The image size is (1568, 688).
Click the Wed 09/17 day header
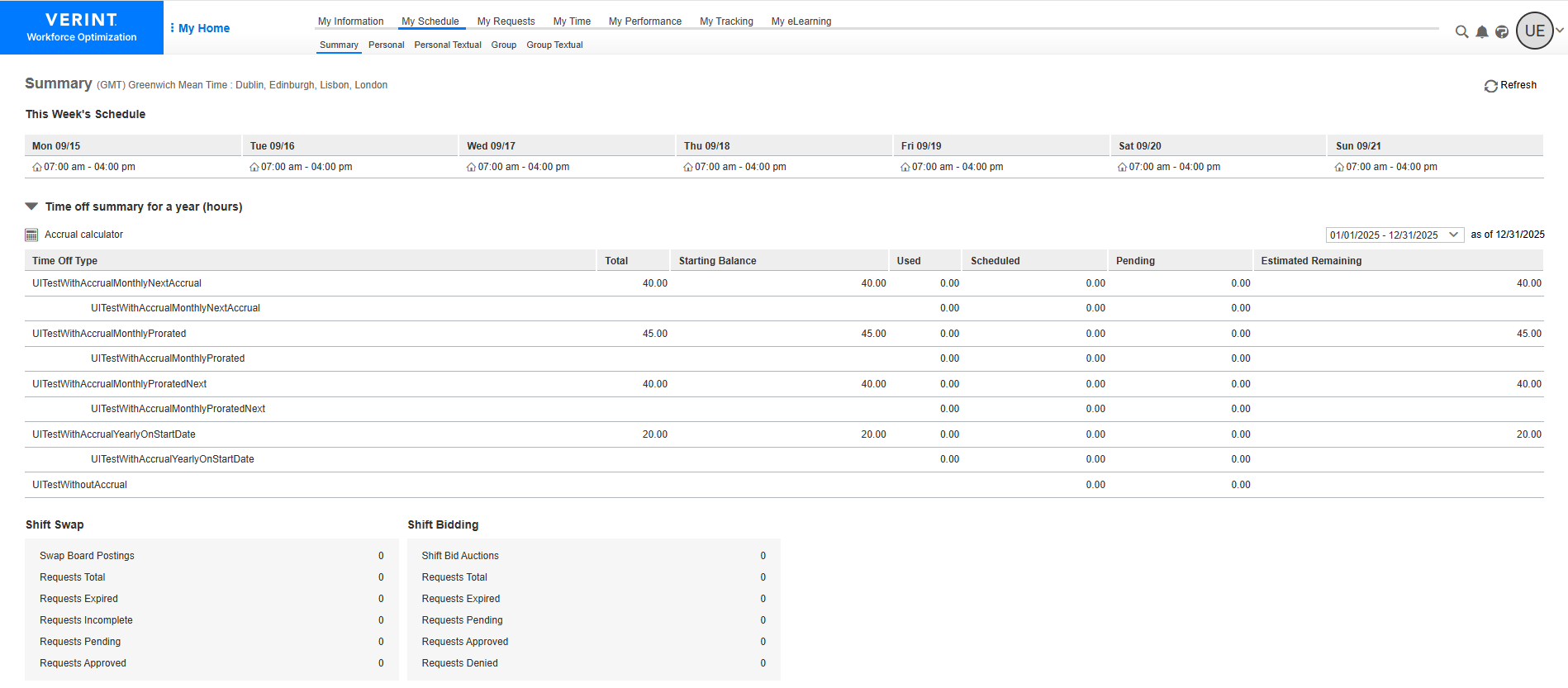[568, 145]
